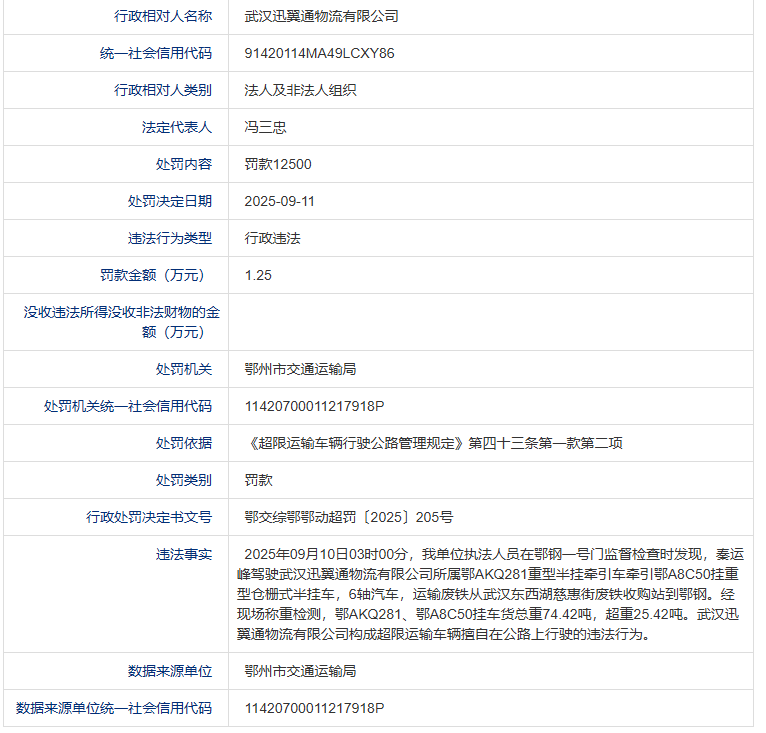Click the 违法事实 description paragraph

tap(494, 593)
